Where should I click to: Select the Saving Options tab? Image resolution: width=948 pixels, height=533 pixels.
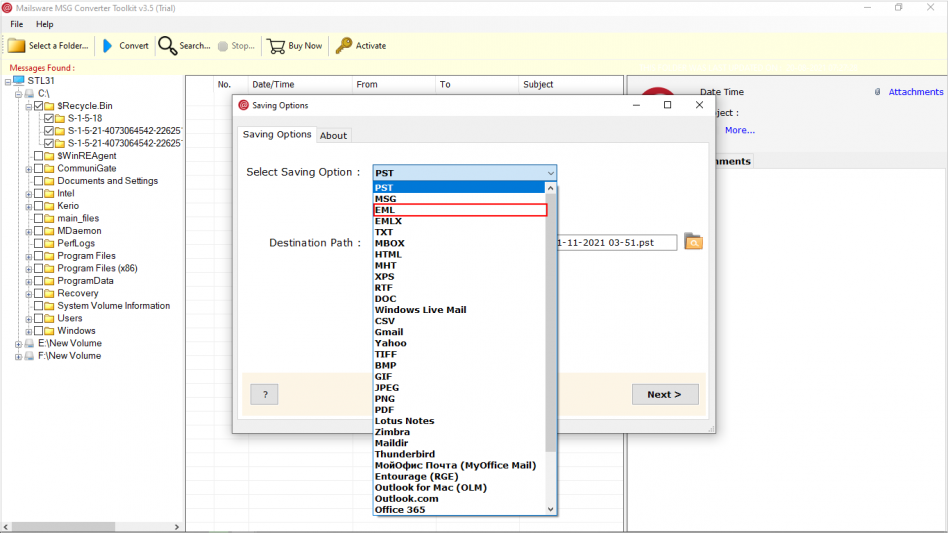[277, 134]
